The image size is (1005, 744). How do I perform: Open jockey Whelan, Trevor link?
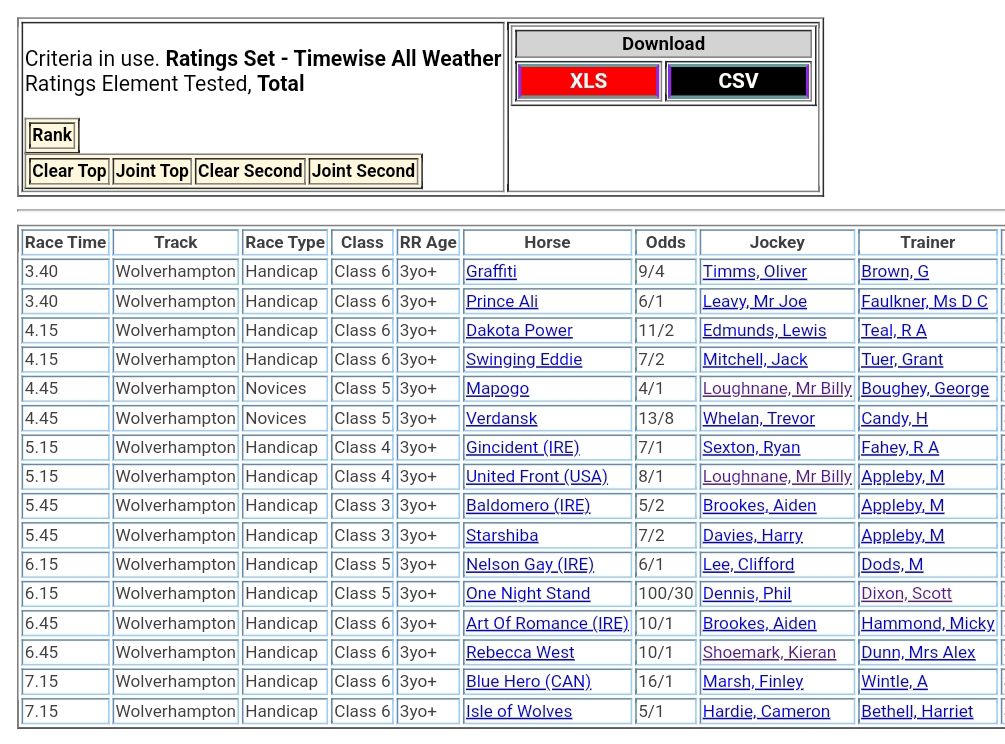click(x=758, y=419)
